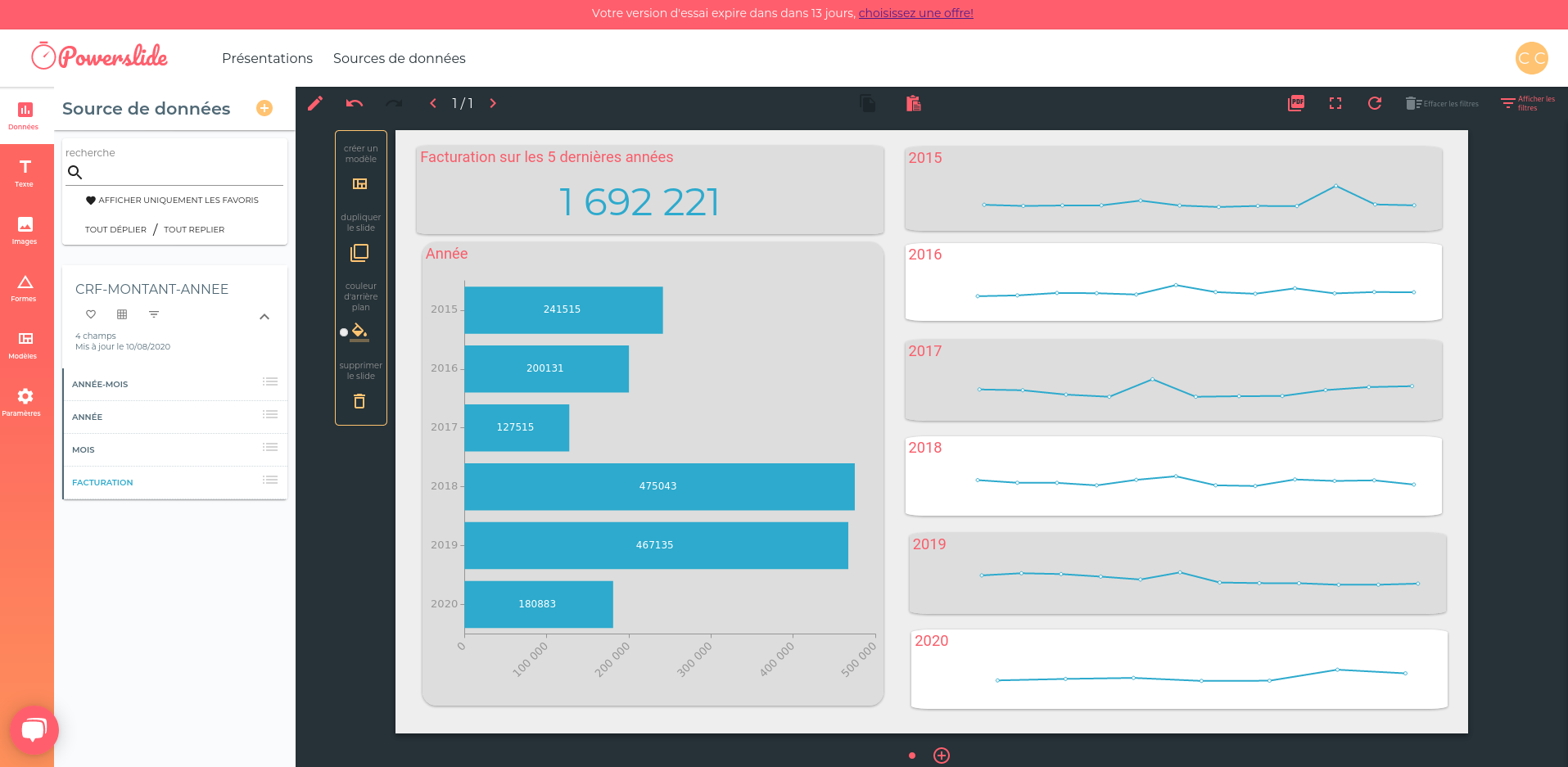Duplicate the current slide
Screen dimensions: 1568x767
click(359, 253)
